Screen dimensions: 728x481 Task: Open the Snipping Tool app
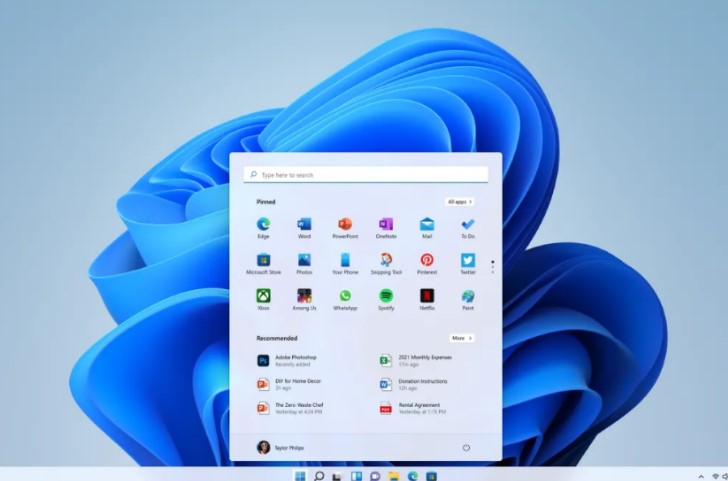click(x=386, y=261)
